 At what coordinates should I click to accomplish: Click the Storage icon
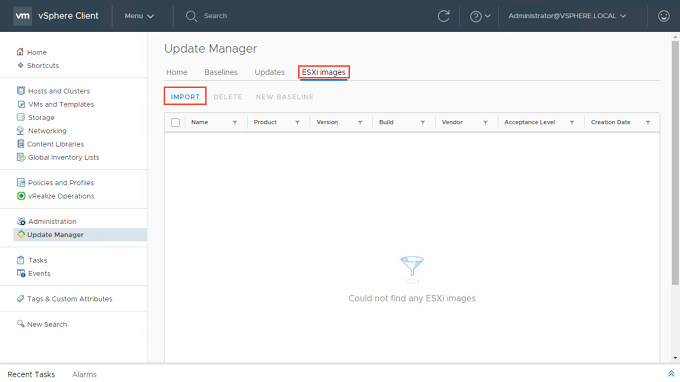pyautogui.click(x=21, y=117)
